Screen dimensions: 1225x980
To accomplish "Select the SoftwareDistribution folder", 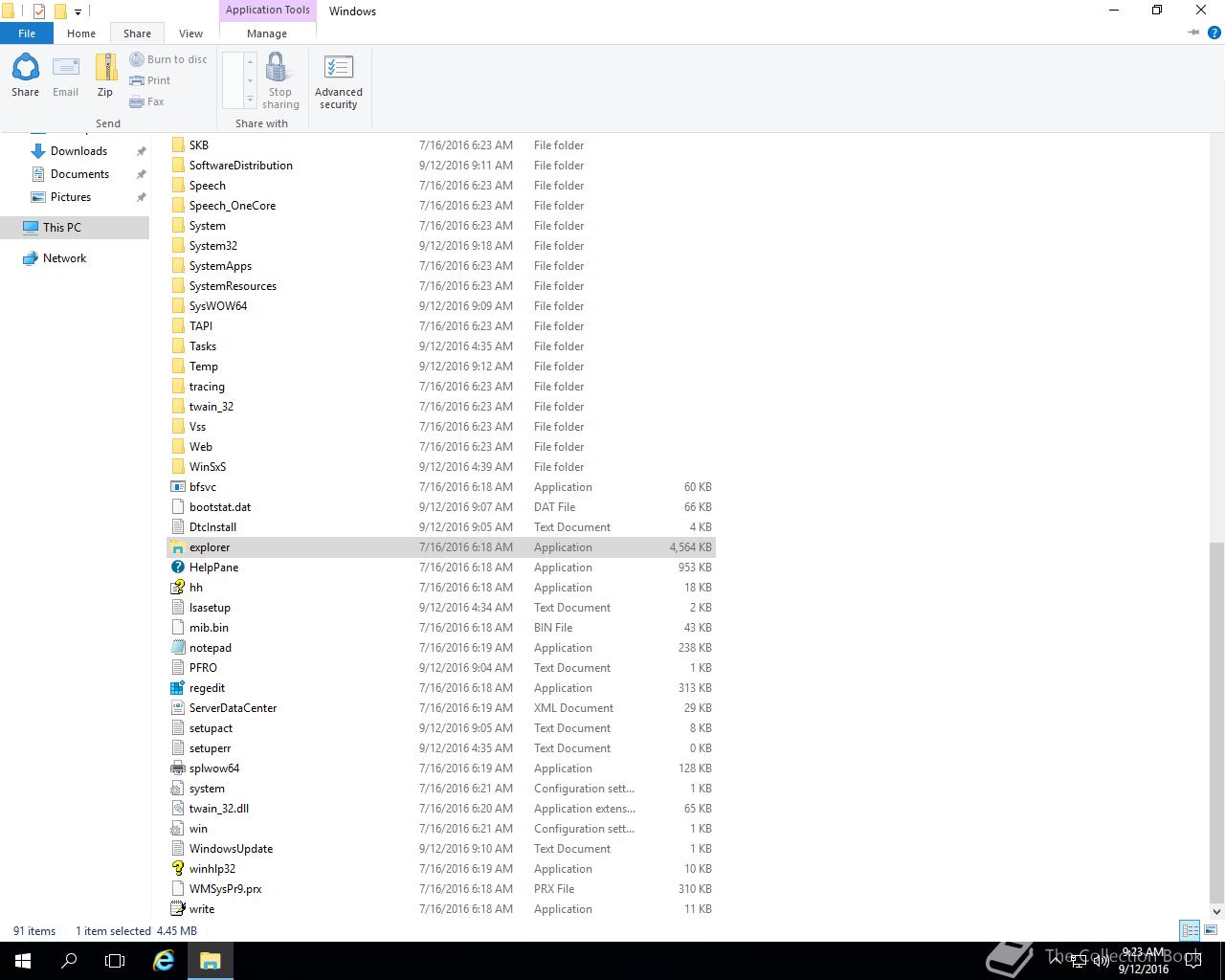I will pos(441,166).
